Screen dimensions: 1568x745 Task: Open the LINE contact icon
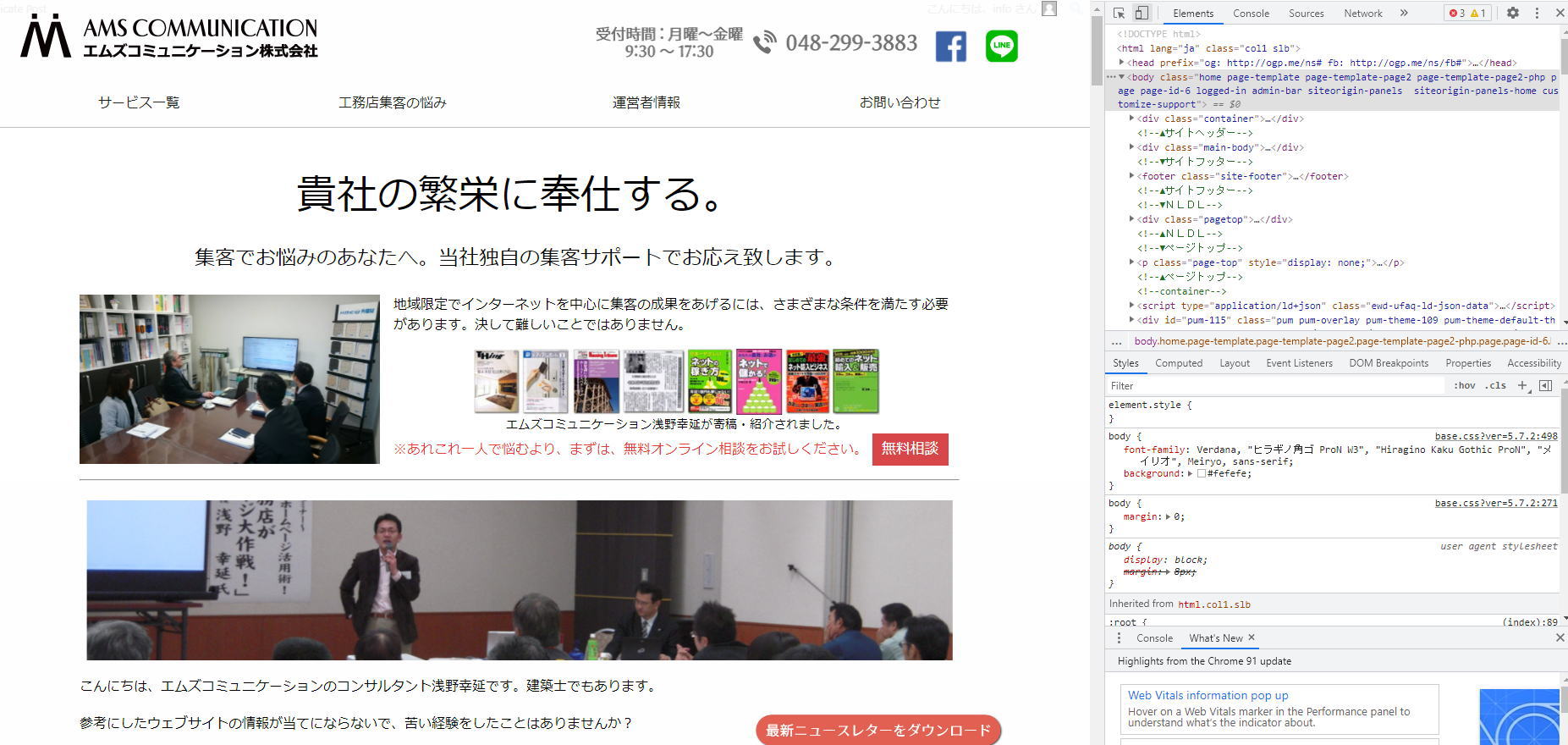pos(1002,46)
